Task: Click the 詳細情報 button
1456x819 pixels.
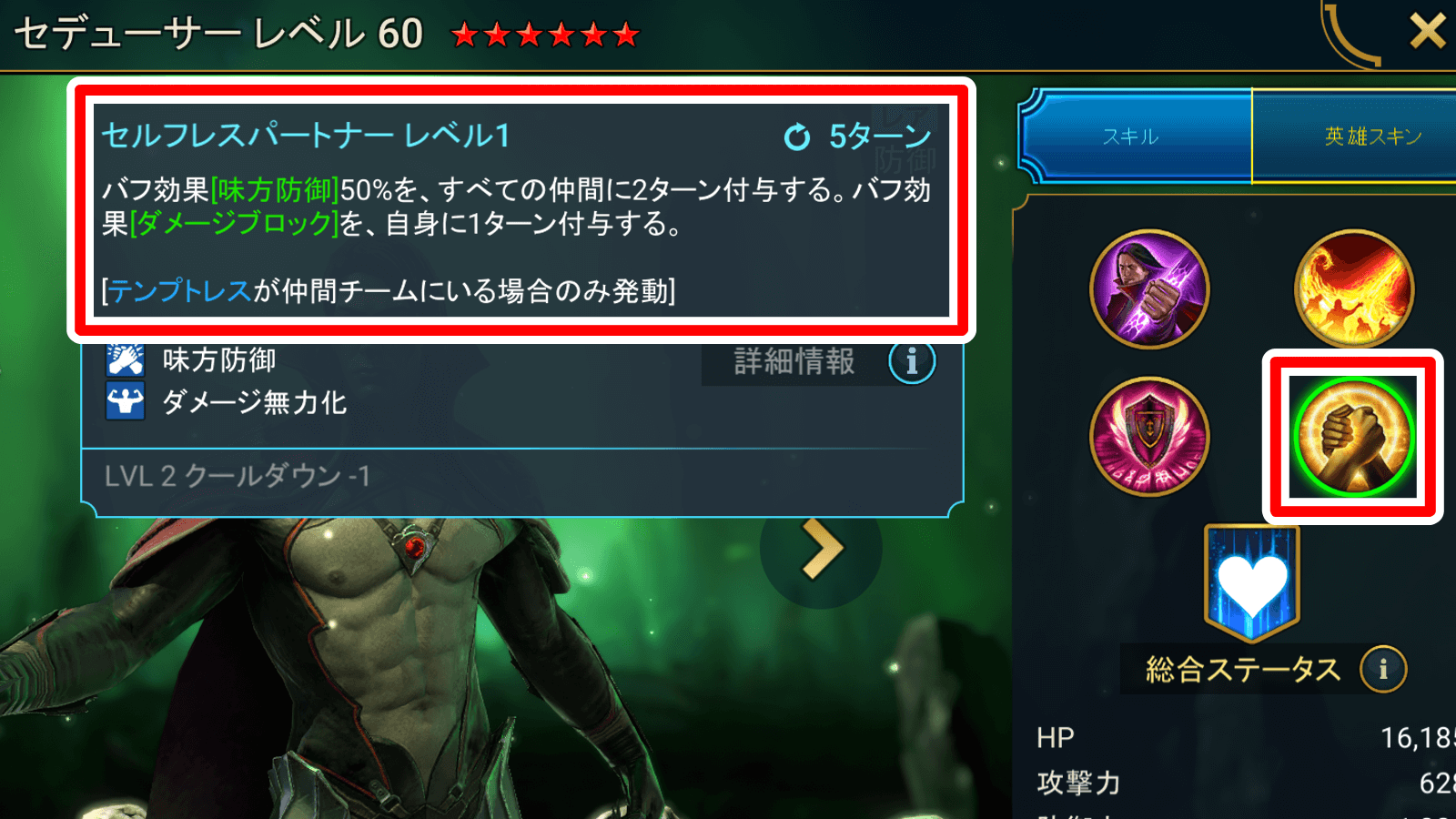Action: point(794,361)
